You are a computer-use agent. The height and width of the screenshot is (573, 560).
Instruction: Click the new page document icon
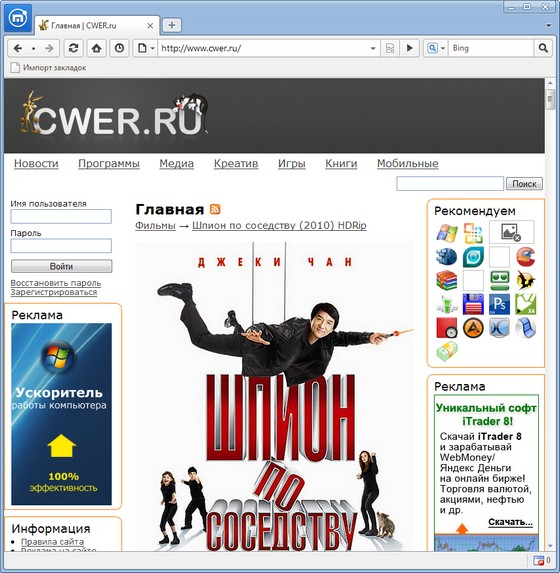tap(142, 48)
